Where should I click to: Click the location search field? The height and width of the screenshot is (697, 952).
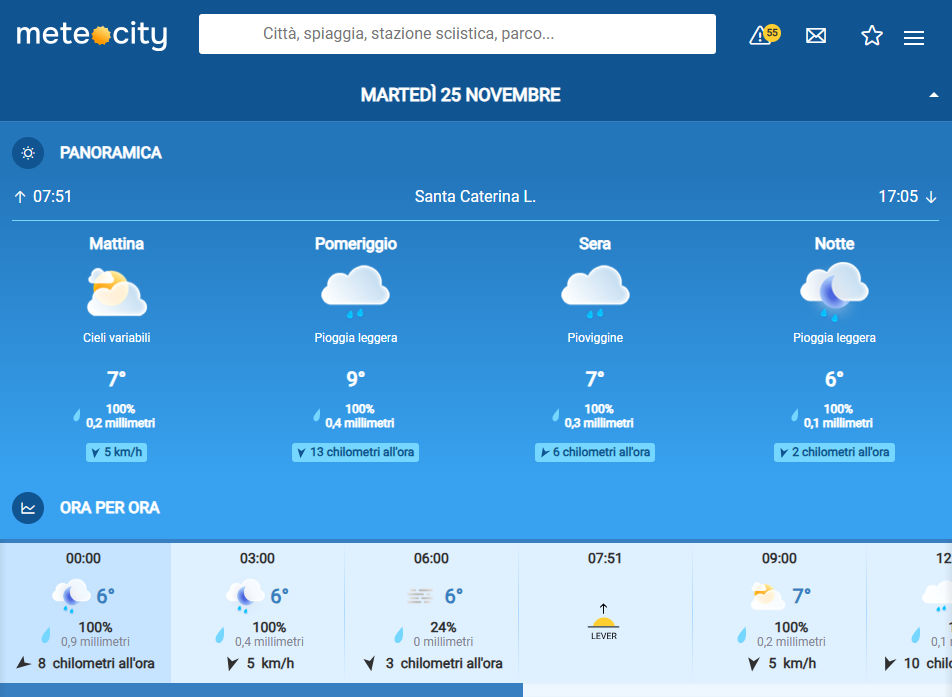click(x=457, y=34)
